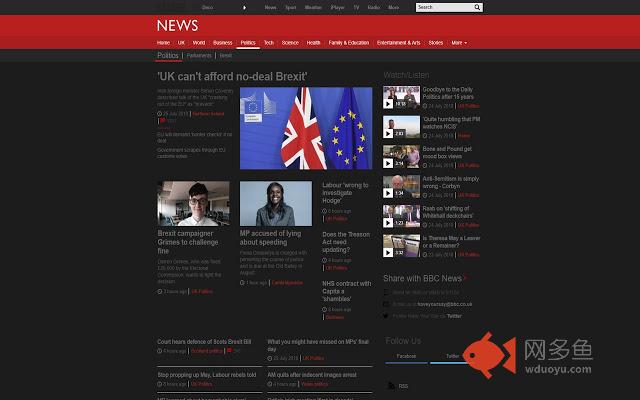Open the Business section tab
Image resolution: width=640 pixels, height=400 pixels.
pos(222,43)
